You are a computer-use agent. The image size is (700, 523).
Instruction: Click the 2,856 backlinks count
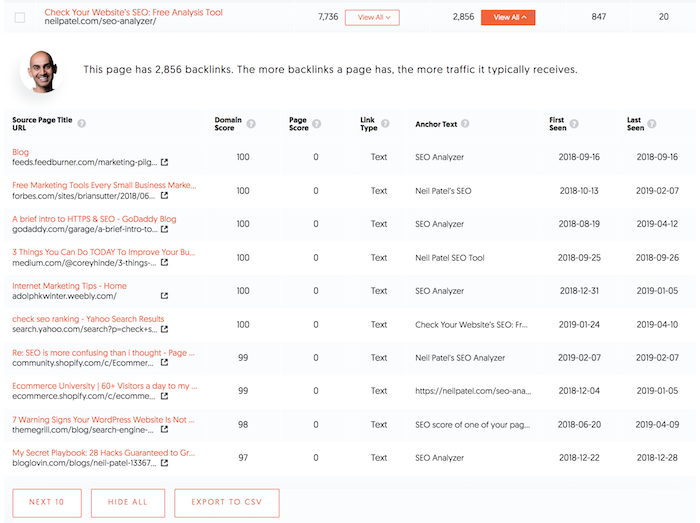pos(463,17)
